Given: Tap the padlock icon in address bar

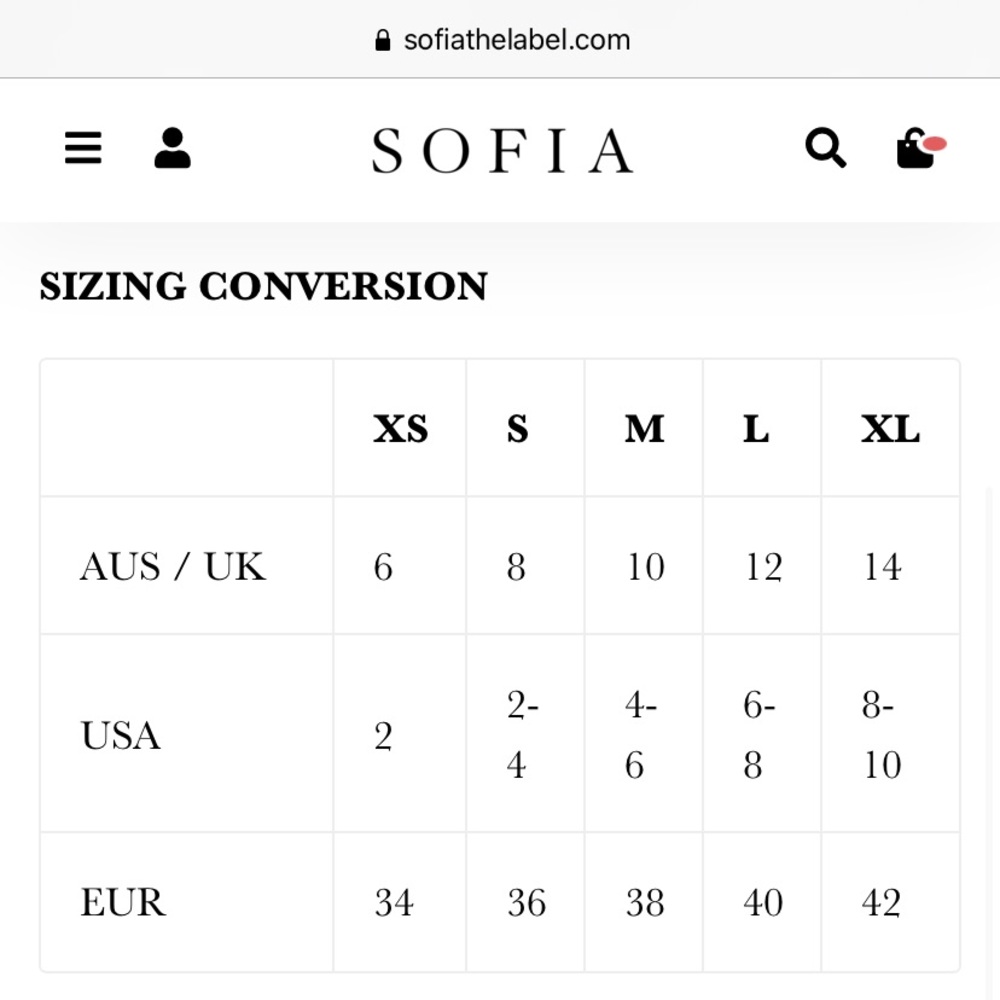Looking at the screenshot, I should click(x=382, y=41).
